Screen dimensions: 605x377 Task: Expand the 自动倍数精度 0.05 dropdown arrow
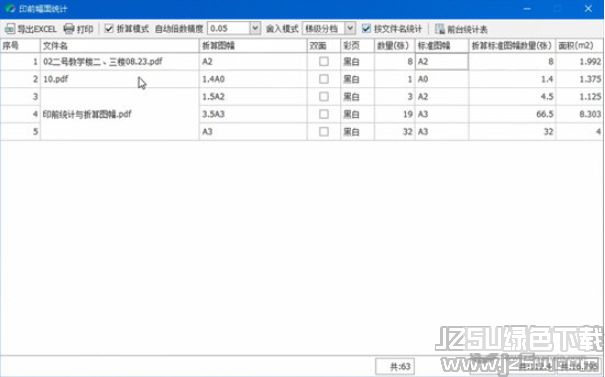255,29
